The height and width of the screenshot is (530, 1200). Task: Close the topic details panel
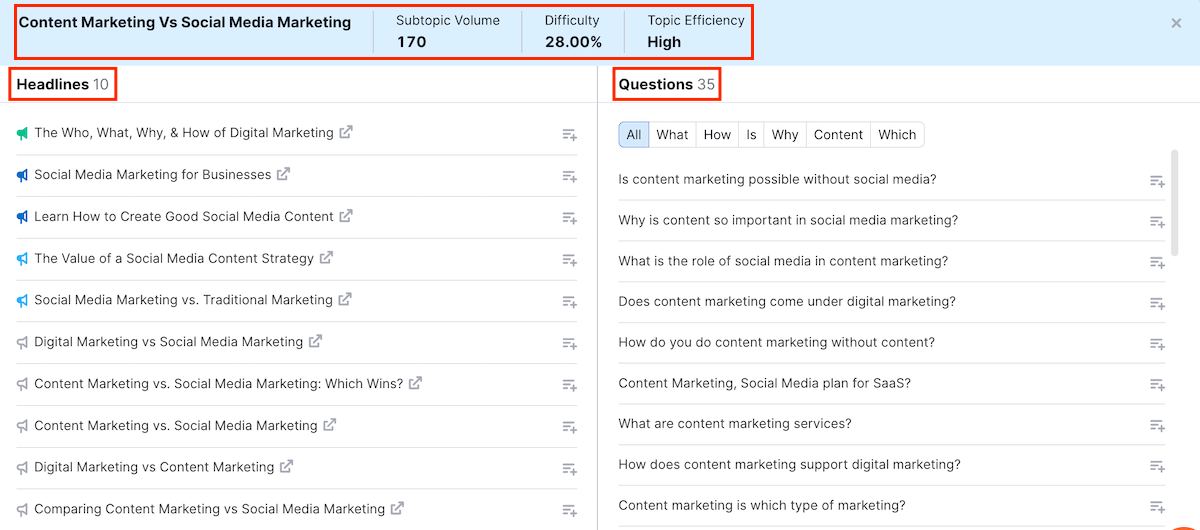point(1176,24)
